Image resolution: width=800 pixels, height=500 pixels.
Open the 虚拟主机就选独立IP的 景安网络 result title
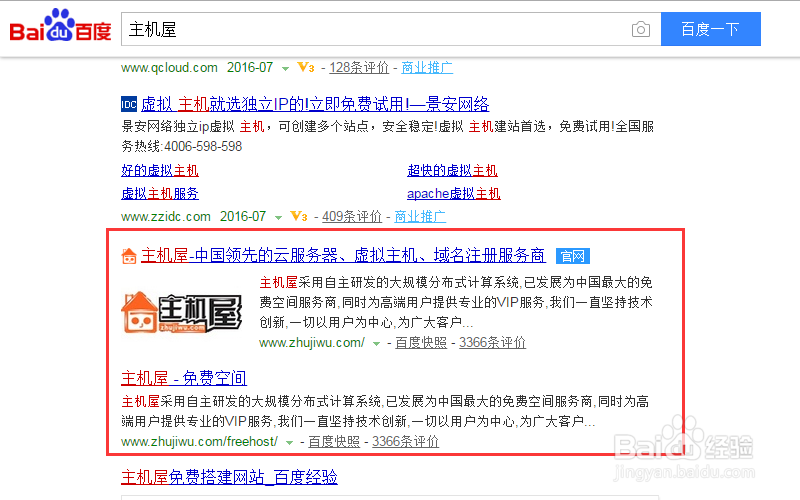(x=315, y=104)
